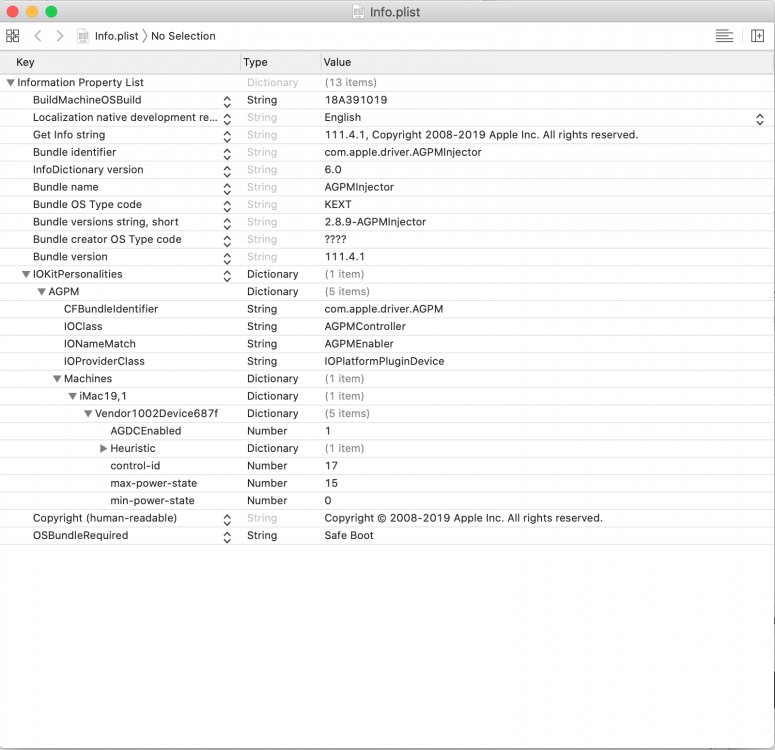
Task: Select the max-power-state value 15
Action: 331,483
